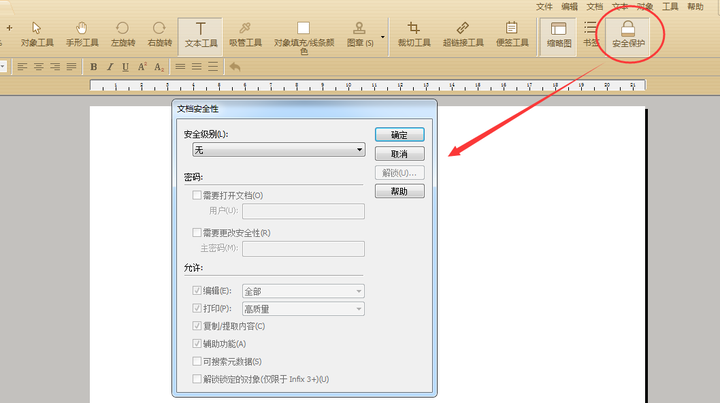720x403 pixels.
Task: Open the 编辑 menu
Action: [569, 6]
